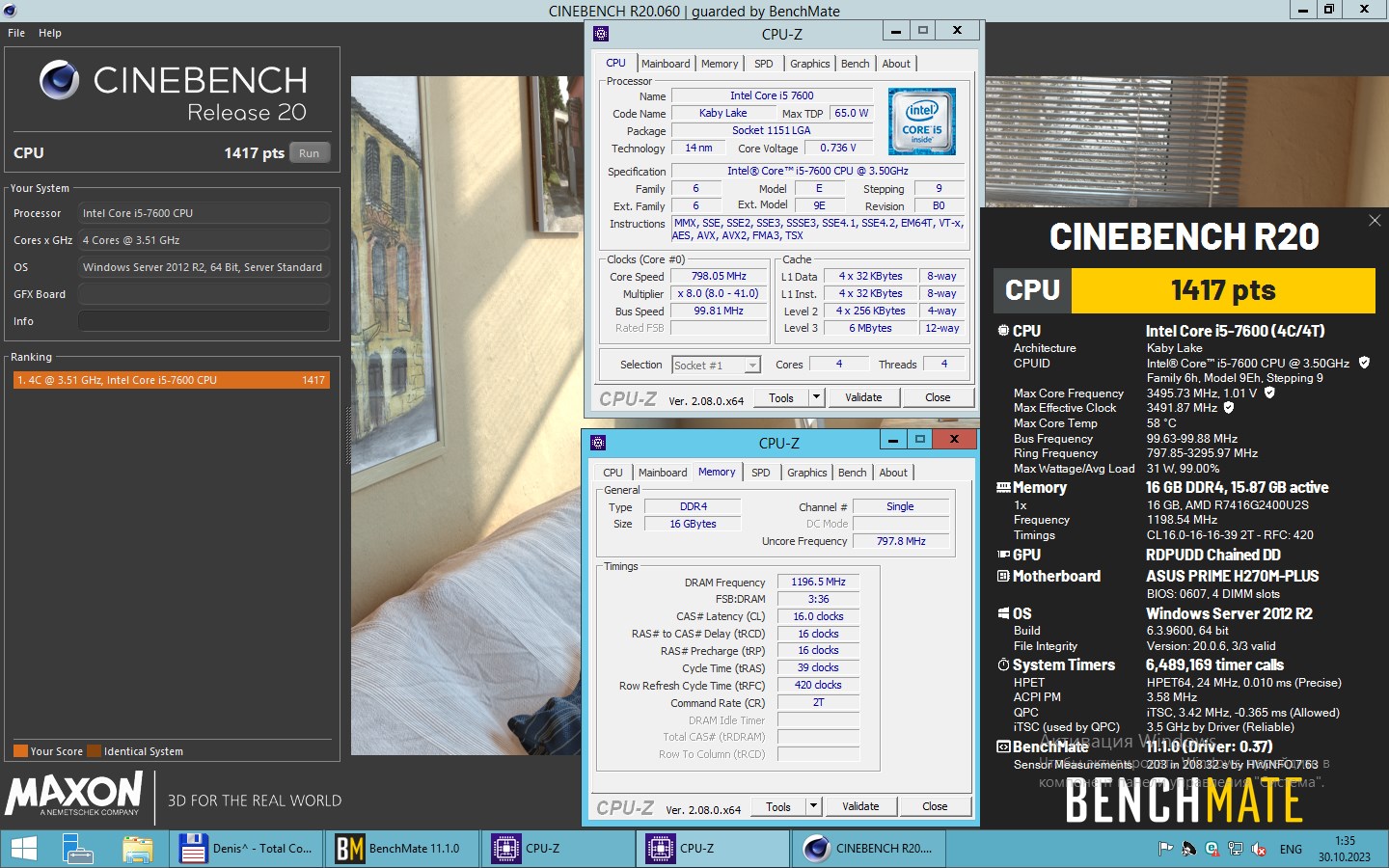Click the muted volume tray icon
The height and width of the screenshot is (868, 1389).
pos(1259,849)
